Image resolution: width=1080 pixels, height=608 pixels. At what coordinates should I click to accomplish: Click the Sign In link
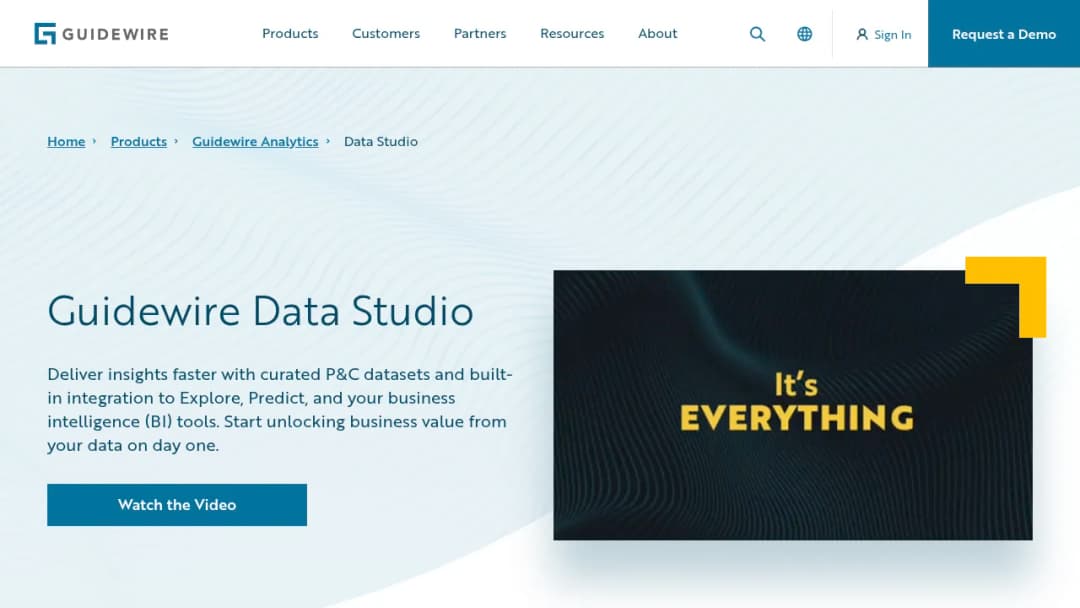pos(884,34)
